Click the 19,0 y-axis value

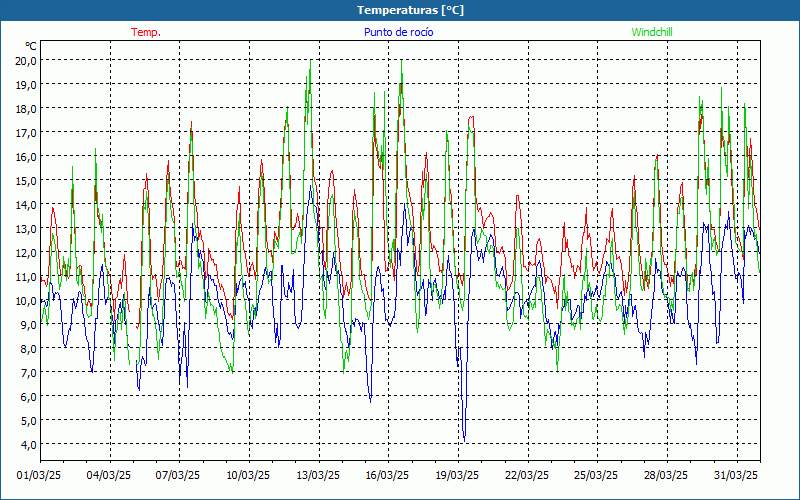click(26, 85)
